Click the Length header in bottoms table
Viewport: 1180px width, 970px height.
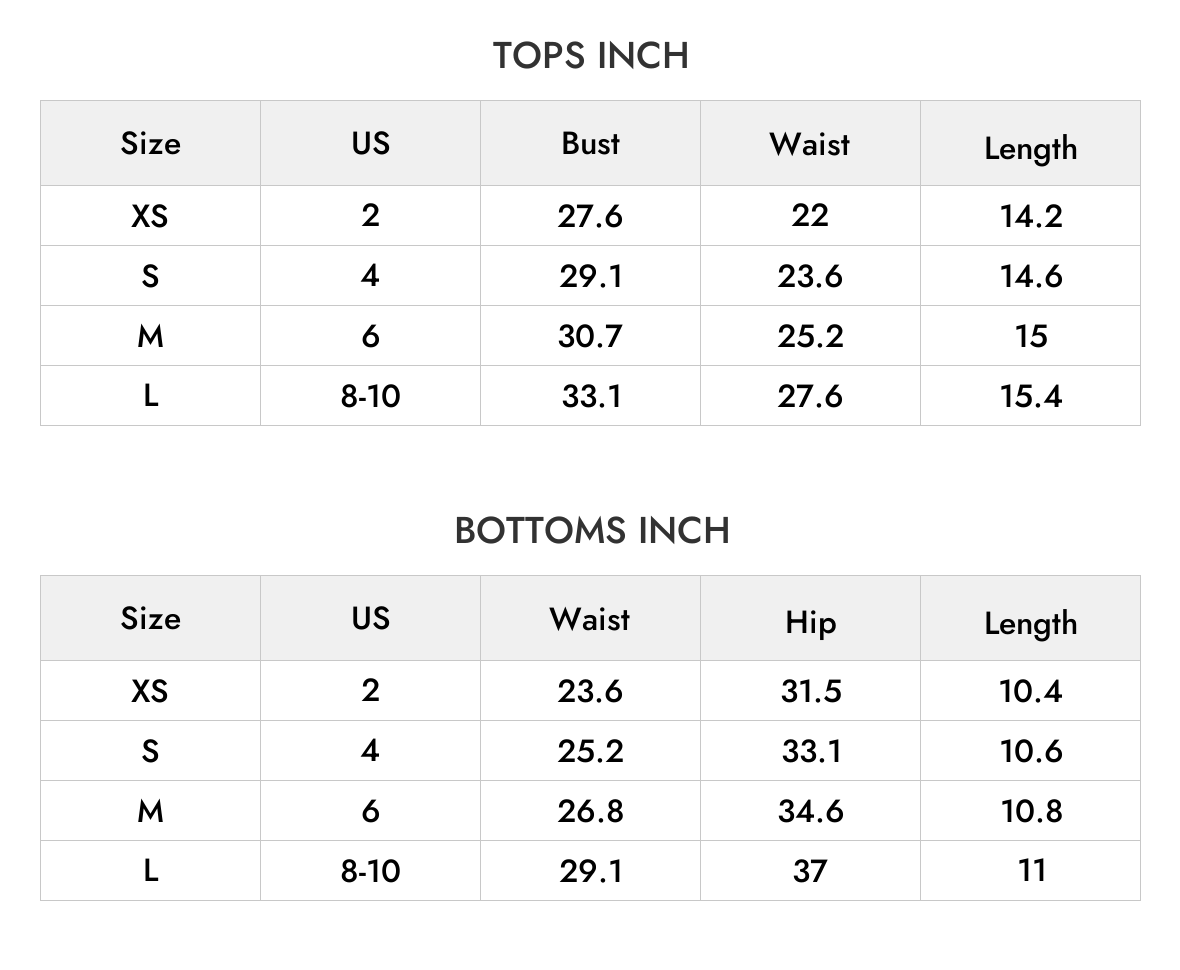[x=1031, y=624]
